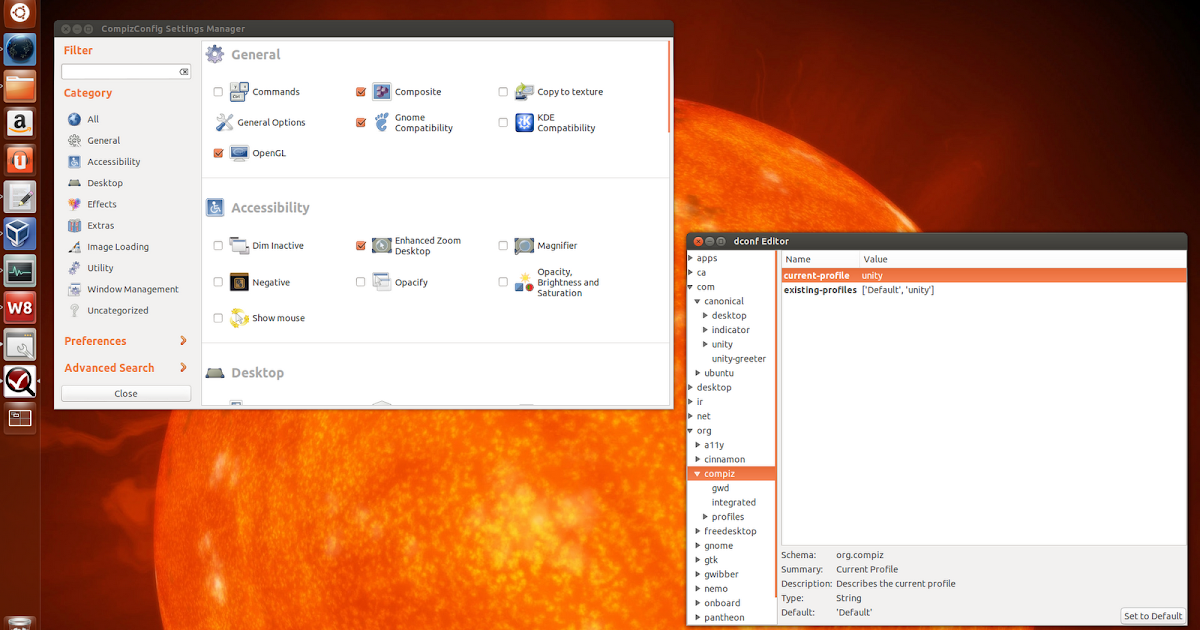Open Dim Inactive plugin icon
The image size is (1200, 630).
[x=239, y=246]
